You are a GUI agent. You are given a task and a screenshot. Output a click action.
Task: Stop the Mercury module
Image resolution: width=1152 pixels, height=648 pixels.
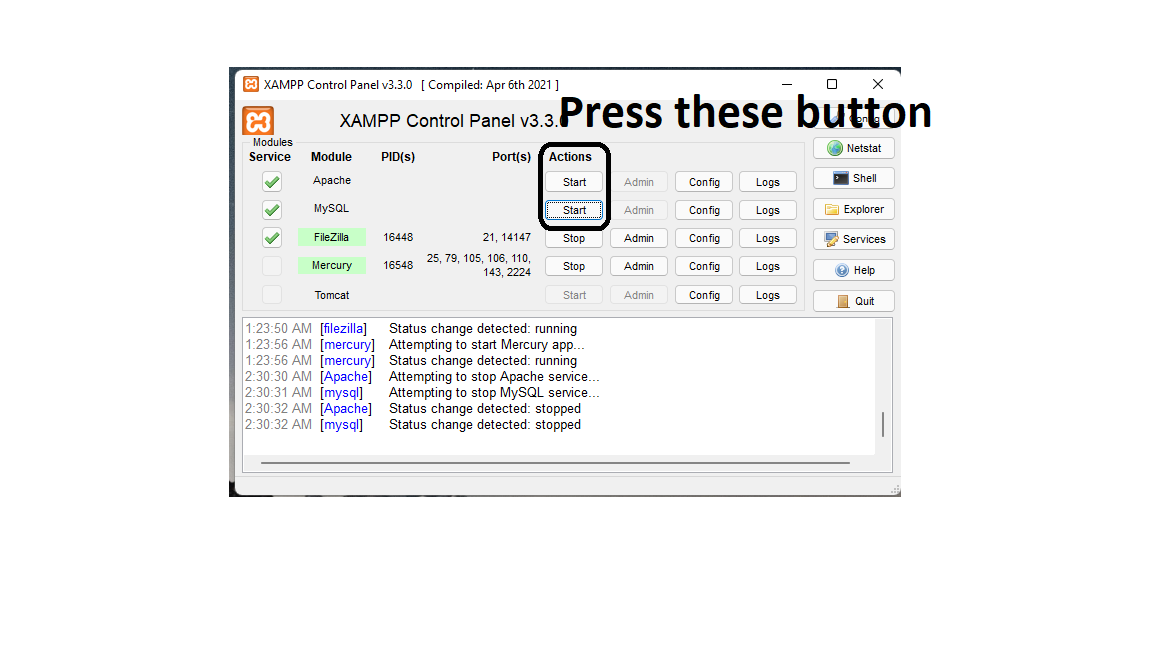[574, 266]
